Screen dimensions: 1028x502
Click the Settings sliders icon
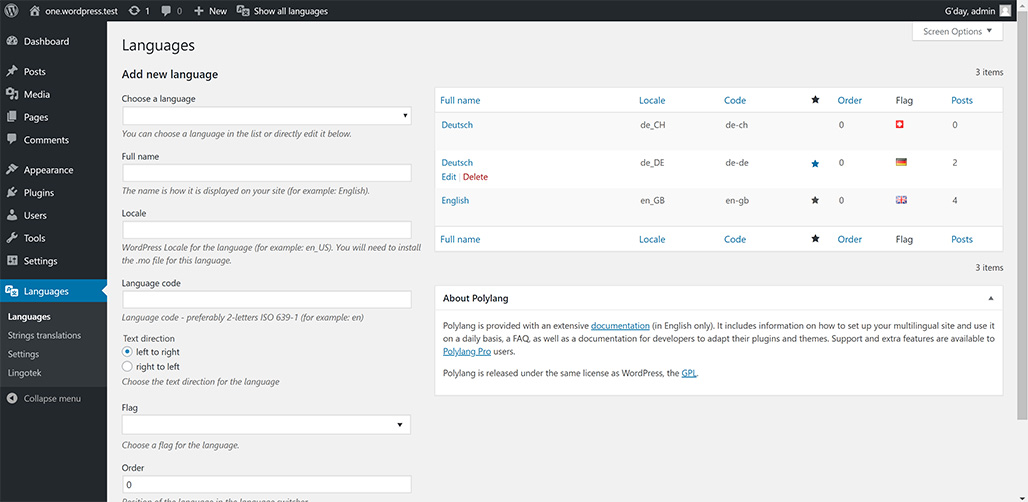pos(12,261)
